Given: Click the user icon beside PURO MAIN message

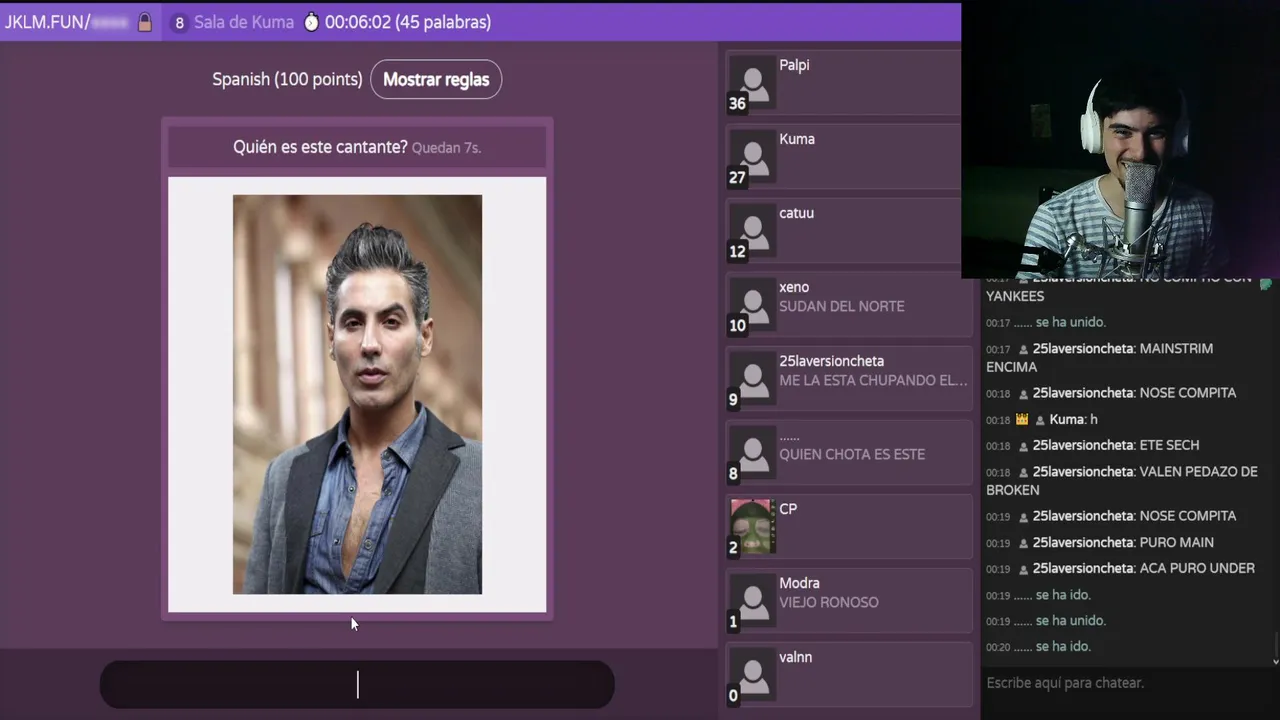Looking at the screenshot, I should tap(1023, 543).
